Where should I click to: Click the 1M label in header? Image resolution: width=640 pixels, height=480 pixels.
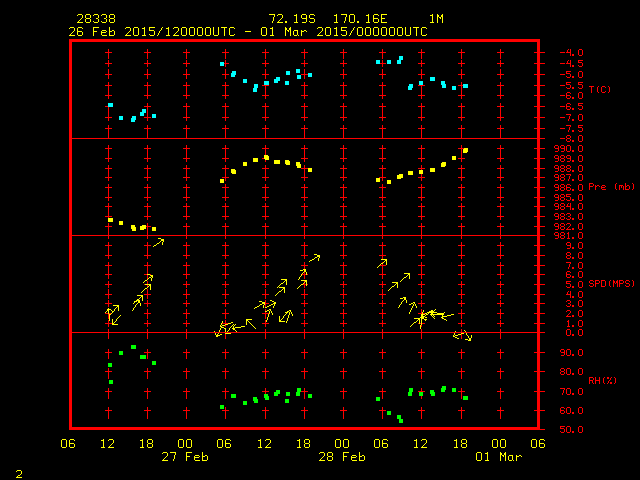point(437,19)
